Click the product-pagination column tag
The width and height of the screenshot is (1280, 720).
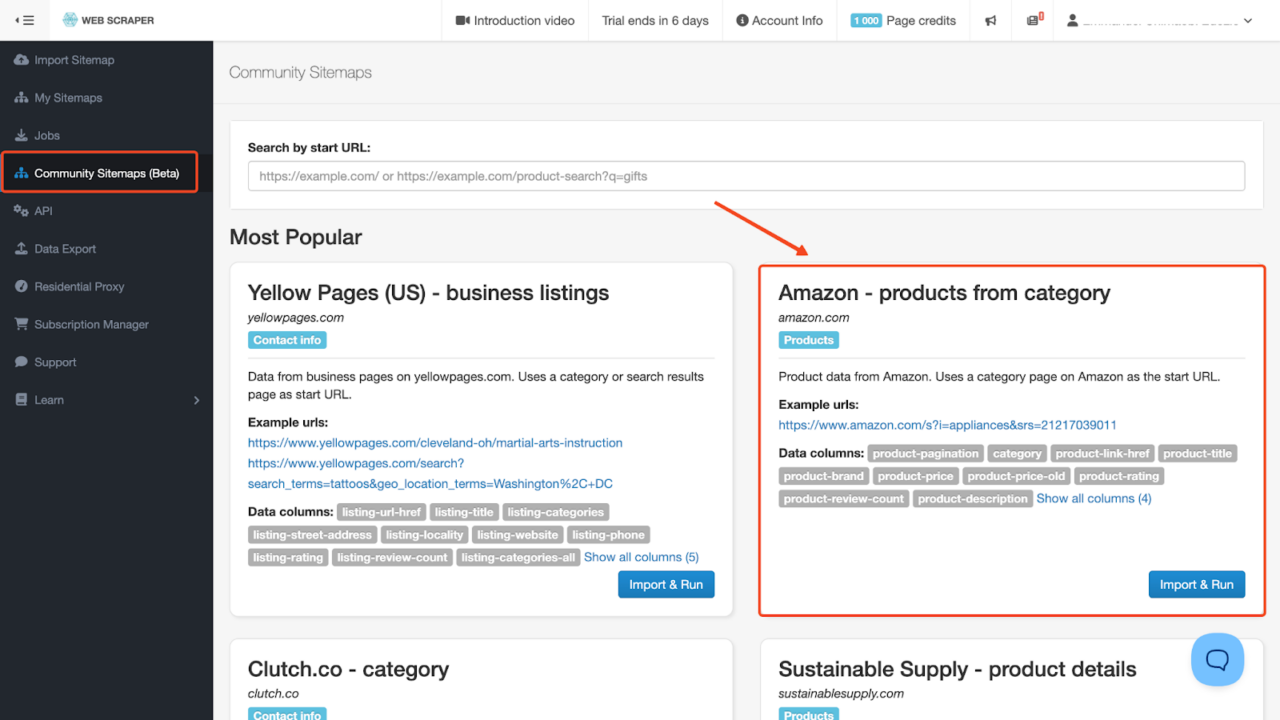click(926, 454)
